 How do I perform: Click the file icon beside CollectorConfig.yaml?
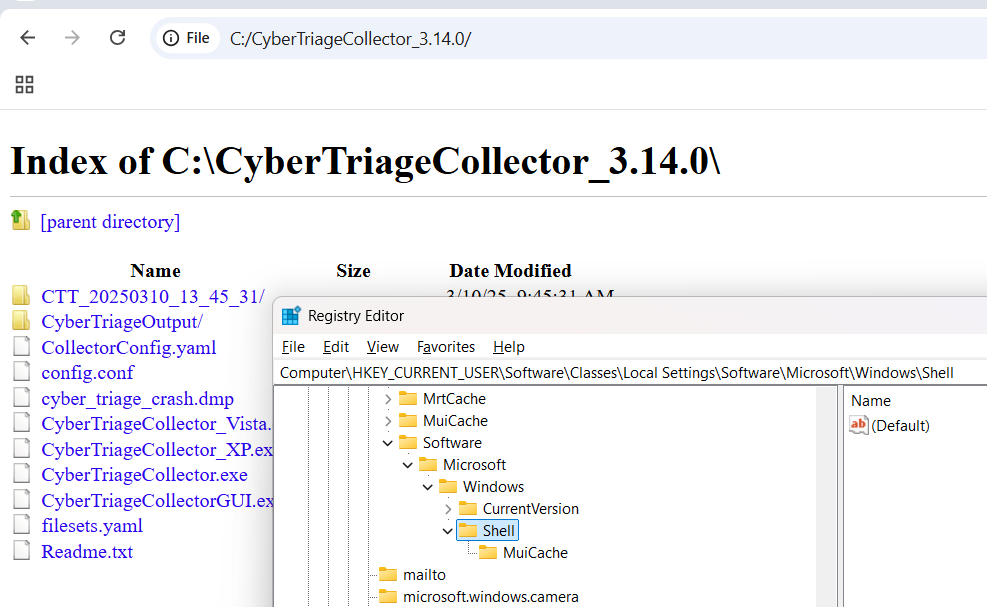click(22, 346)
